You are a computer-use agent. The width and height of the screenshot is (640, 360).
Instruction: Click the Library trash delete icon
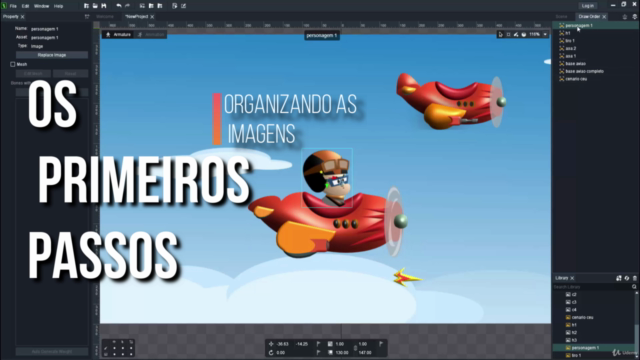[635, 278]
